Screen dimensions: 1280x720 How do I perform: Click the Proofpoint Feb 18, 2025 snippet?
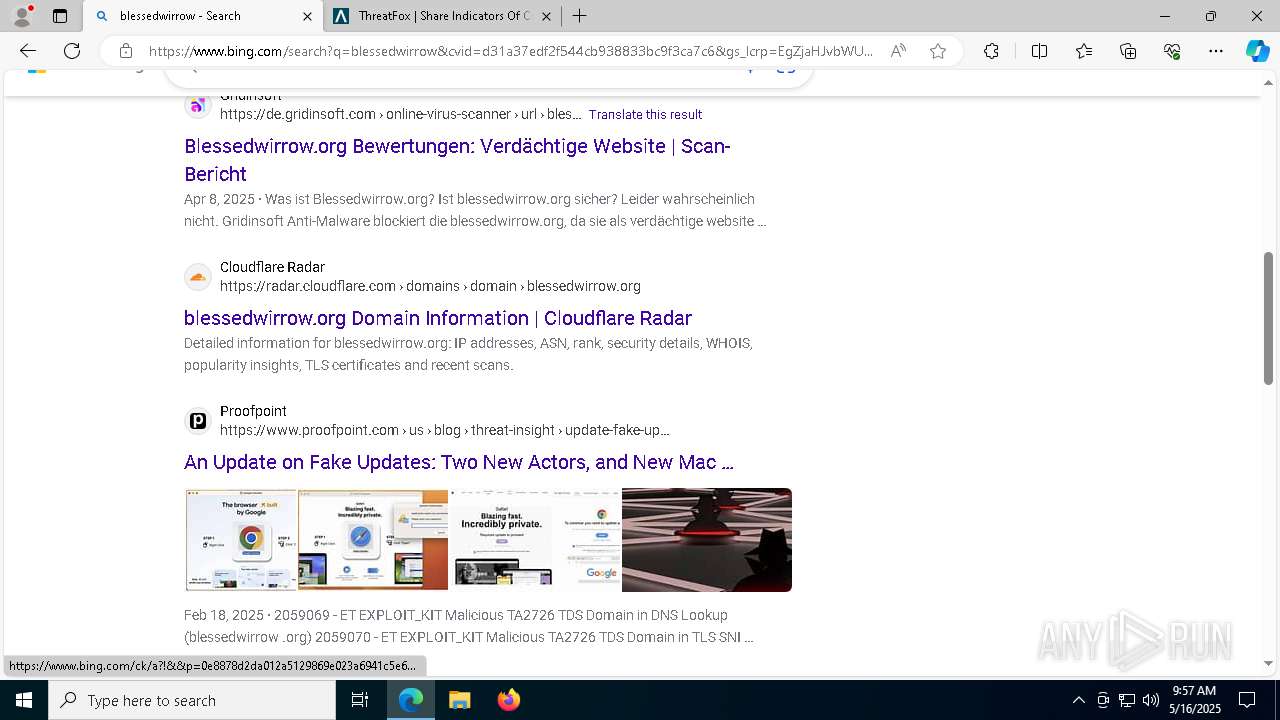coord(469,626)
